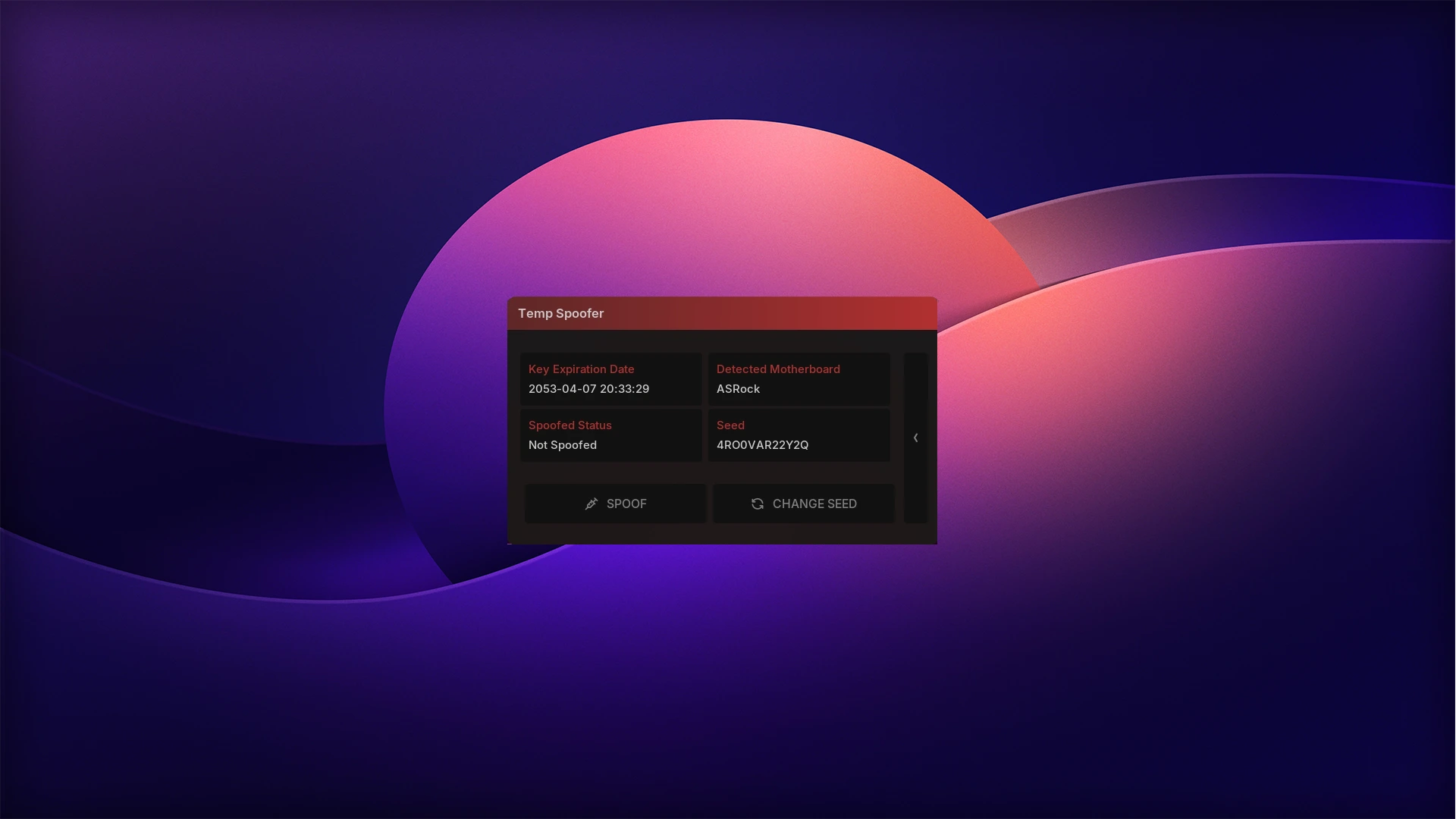This screenshot has width=1456, height=819.
Task: Click the syringe icon on Spoof button
Action: tap(591, 504)
